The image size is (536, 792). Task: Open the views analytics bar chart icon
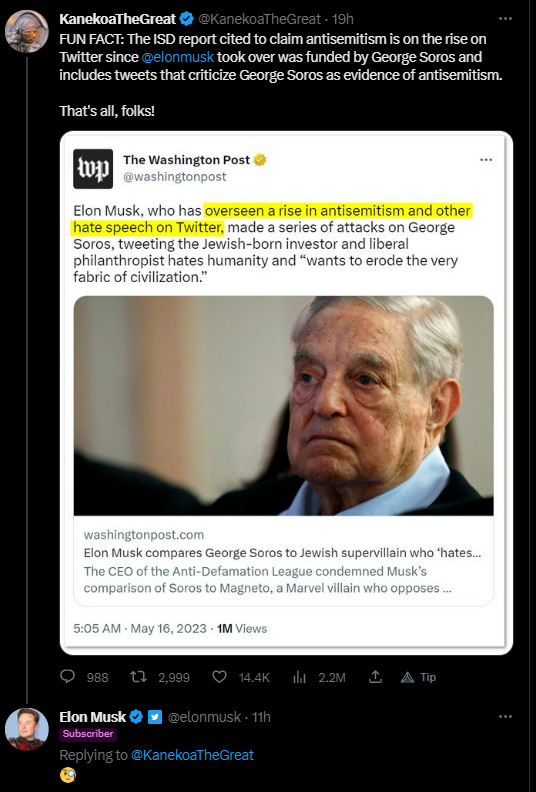299,676
